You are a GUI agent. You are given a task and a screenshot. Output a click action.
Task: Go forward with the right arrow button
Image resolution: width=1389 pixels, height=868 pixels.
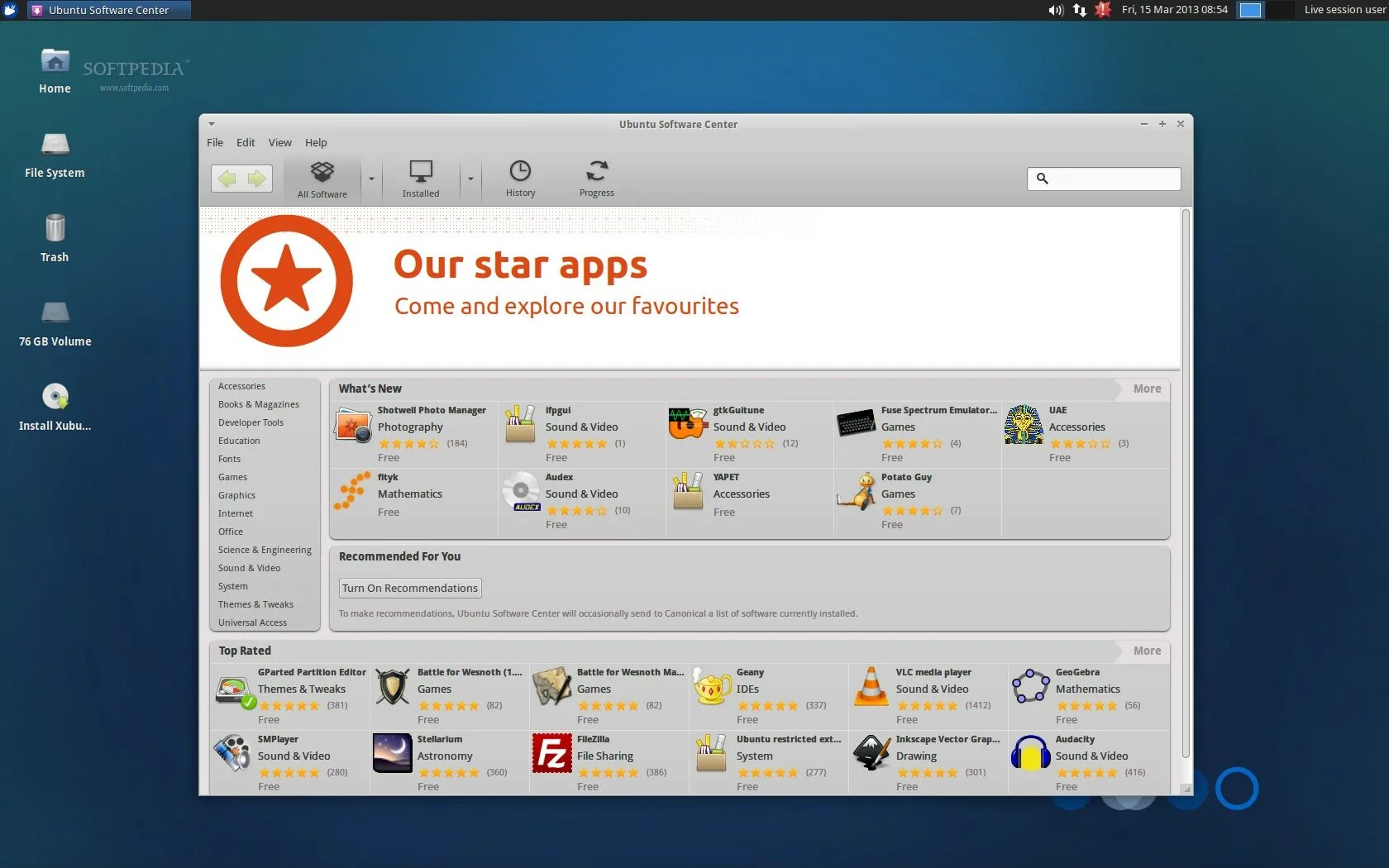257,179
